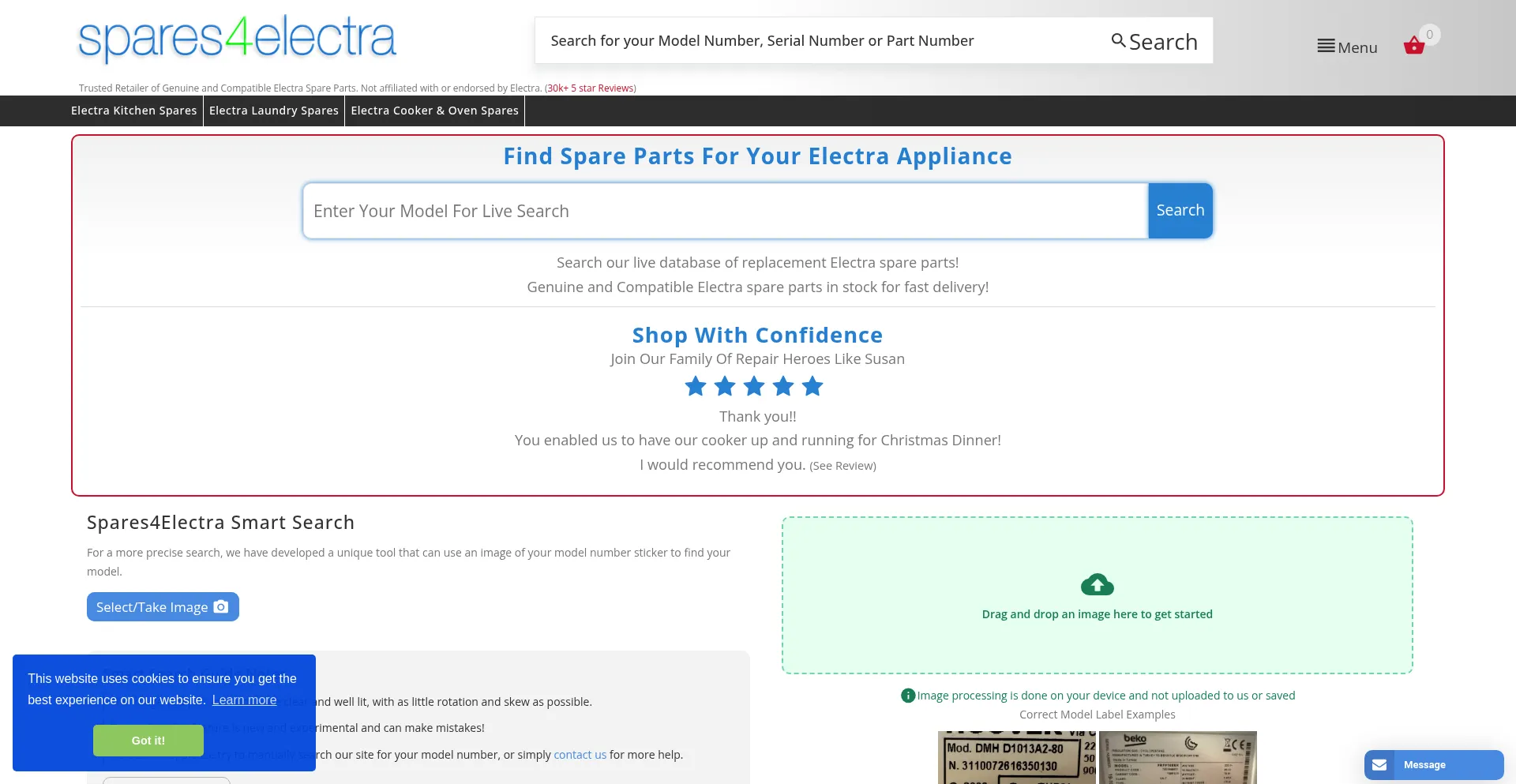
Task: Focus the header model number search field
Action: [x=821, y=40]
